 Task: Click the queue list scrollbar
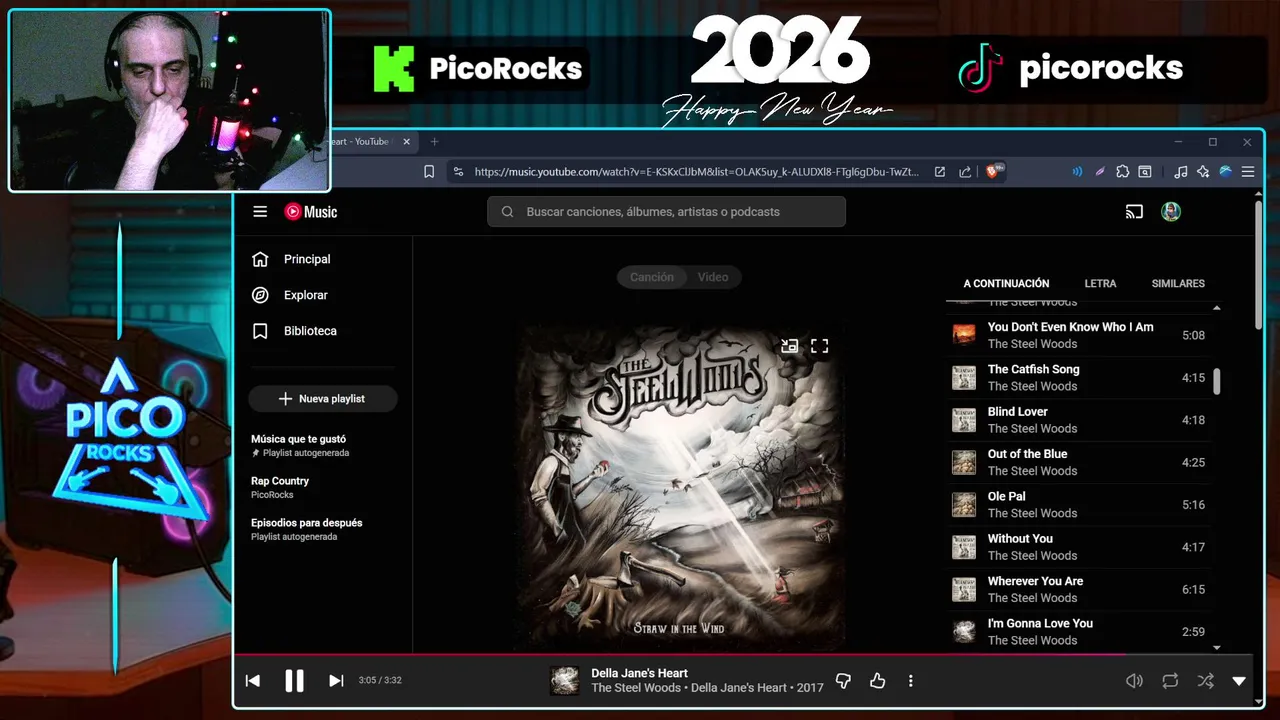click(x=1217, y=382)
